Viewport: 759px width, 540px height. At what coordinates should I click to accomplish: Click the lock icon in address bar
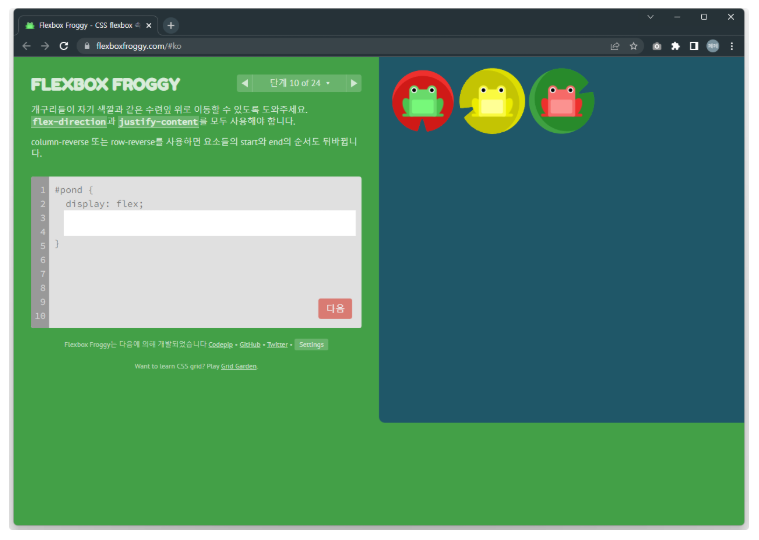(87, 46)
